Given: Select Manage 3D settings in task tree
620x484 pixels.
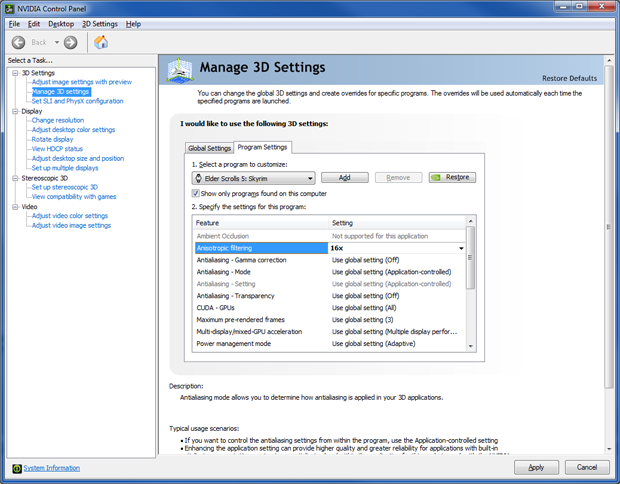Looking at the screenshot, I should [61, 92].
